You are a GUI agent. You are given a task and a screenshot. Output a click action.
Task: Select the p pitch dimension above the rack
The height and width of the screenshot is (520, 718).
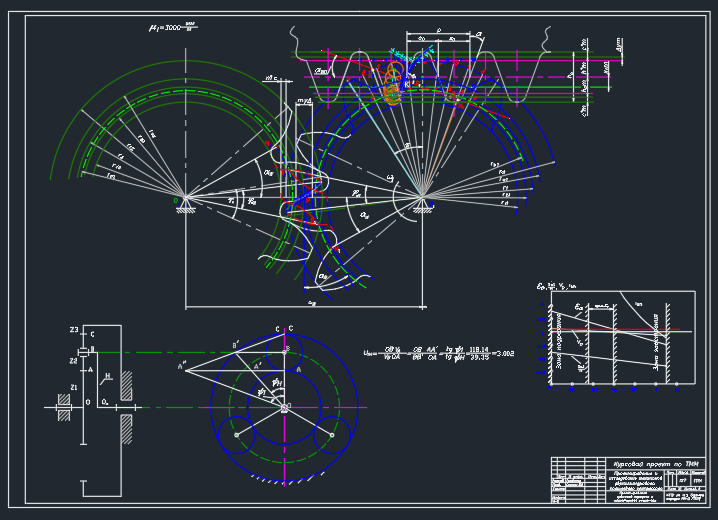pos(439,30)
